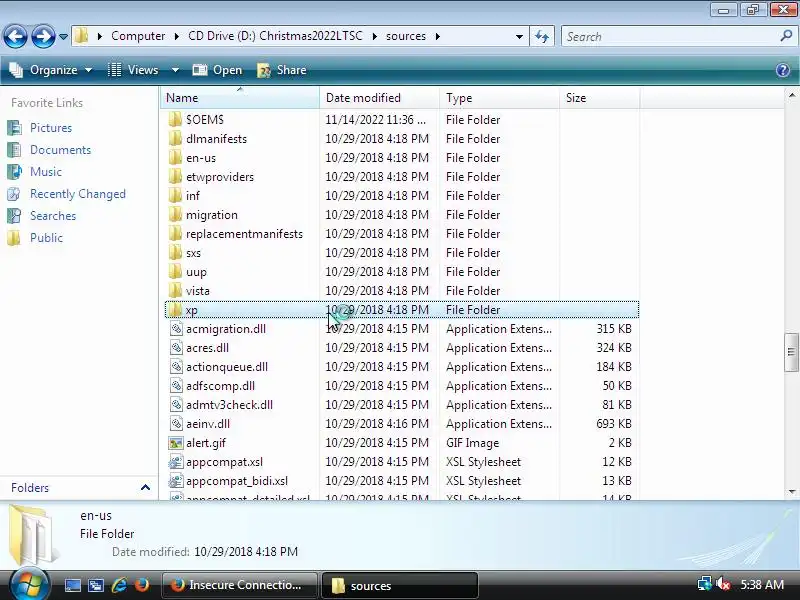Click the muted volume tray icon
The height and width of the screenshot is (600, 800).
pos(723,584)
